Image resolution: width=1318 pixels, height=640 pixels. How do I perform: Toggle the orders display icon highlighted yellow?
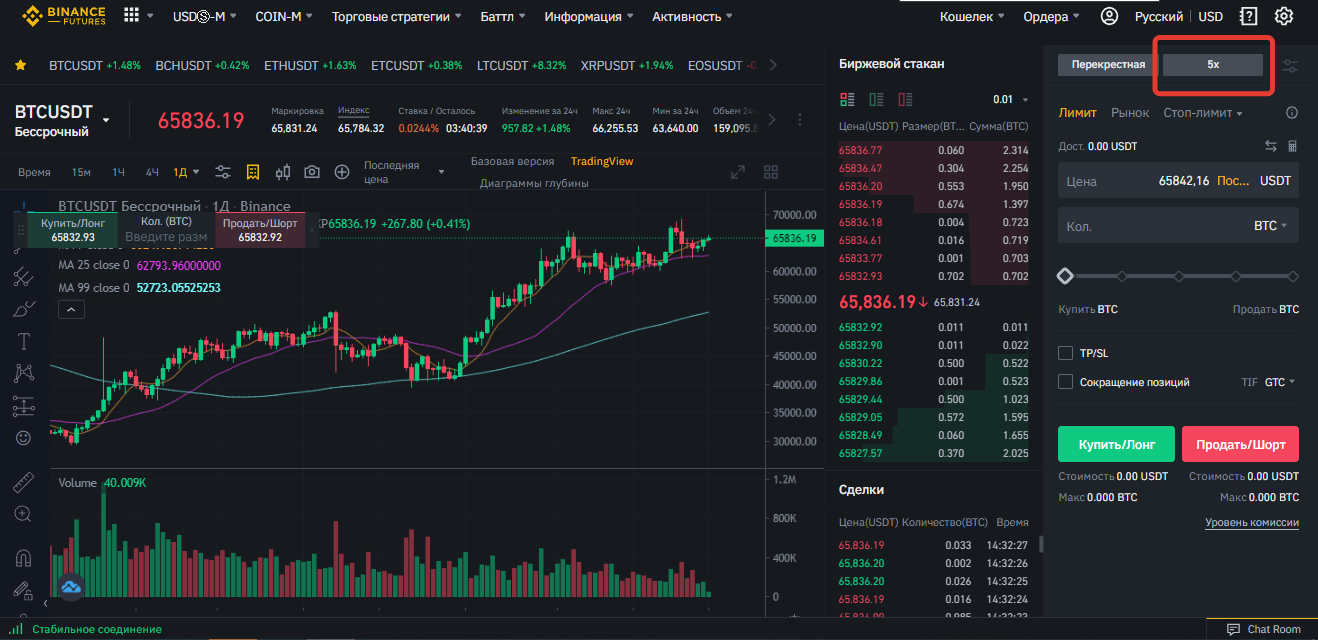tap(253, 172)
